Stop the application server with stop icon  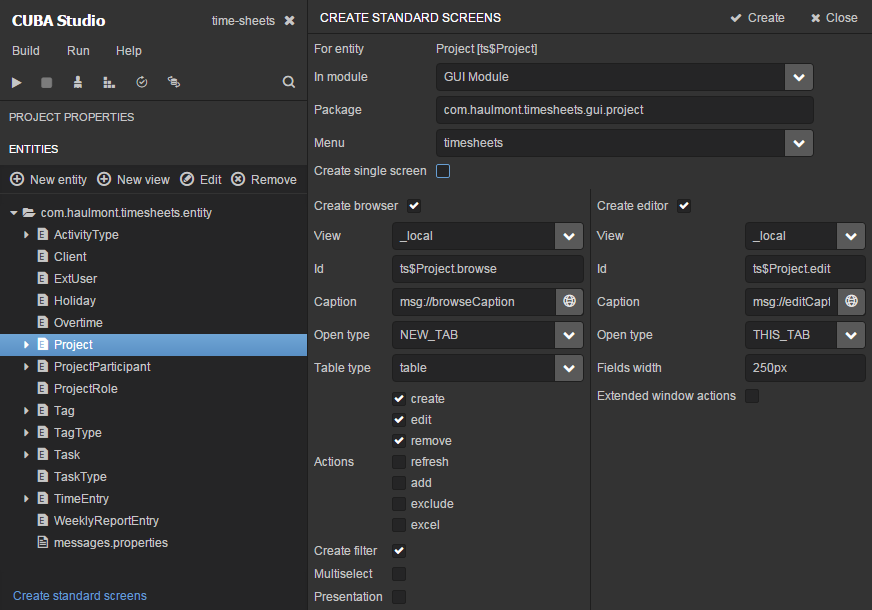click(x=47, y=82)
